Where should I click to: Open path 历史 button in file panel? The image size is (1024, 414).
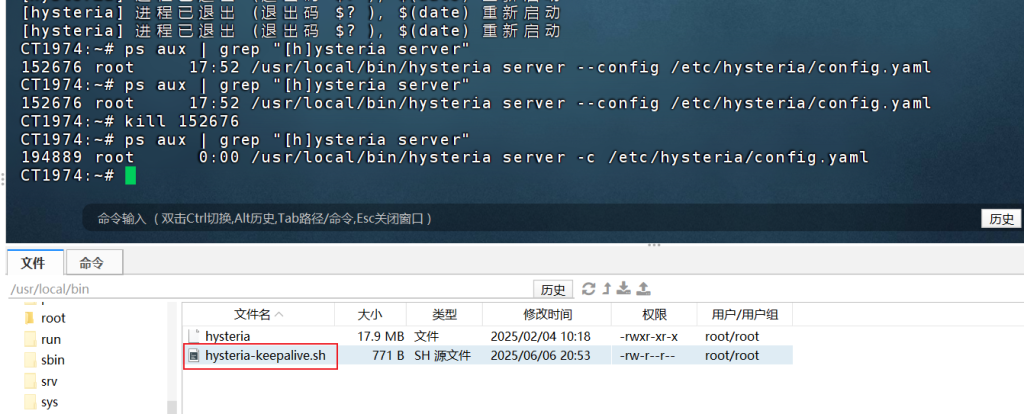pos(553,289)
